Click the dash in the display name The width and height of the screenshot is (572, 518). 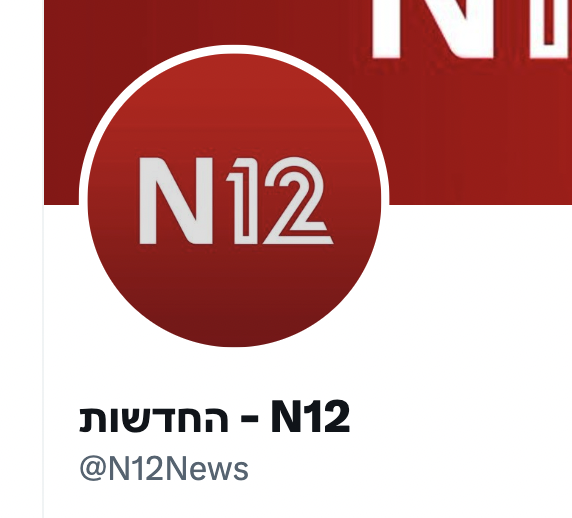click(250, 420)
